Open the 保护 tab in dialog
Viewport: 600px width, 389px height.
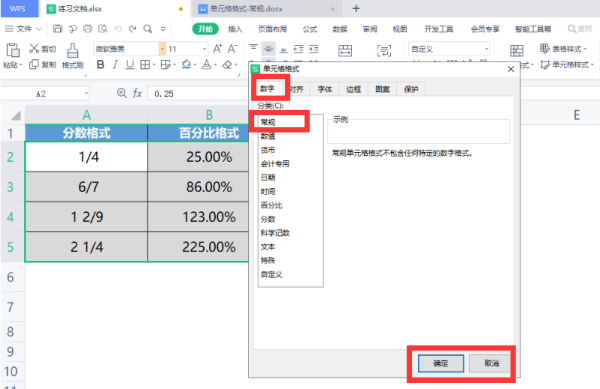(411, 89)
